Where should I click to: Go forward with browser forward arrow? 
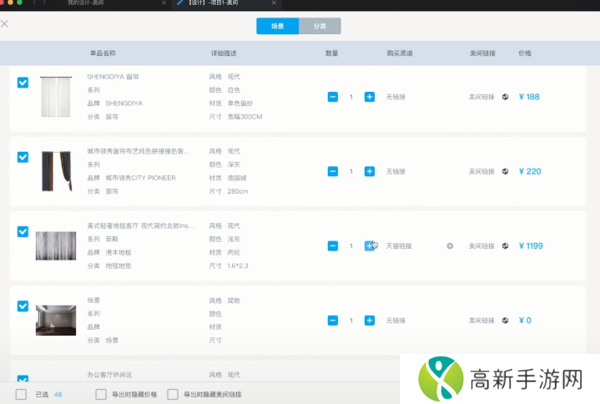tap(44, 2)
